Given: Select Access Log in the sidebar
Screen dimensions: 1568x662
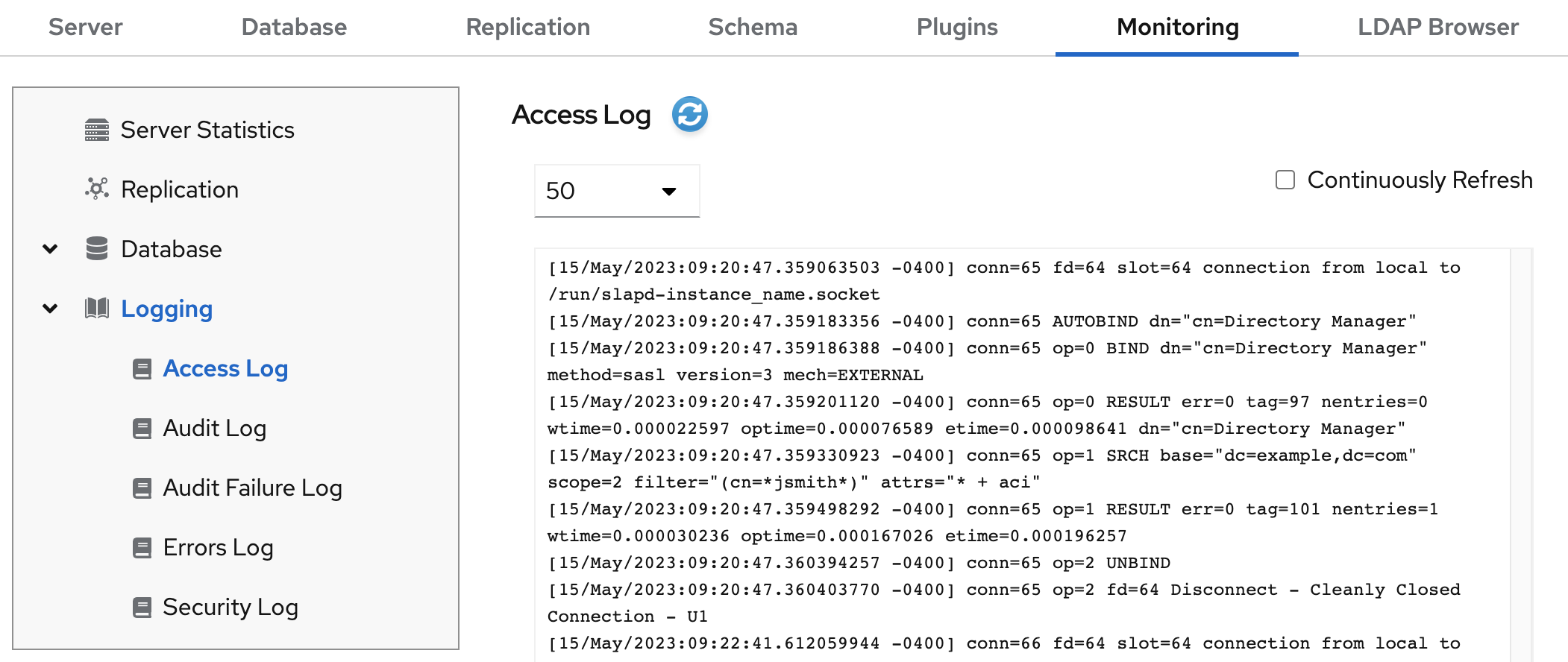Looking at the screenshot, I should [x=225, y=368].
